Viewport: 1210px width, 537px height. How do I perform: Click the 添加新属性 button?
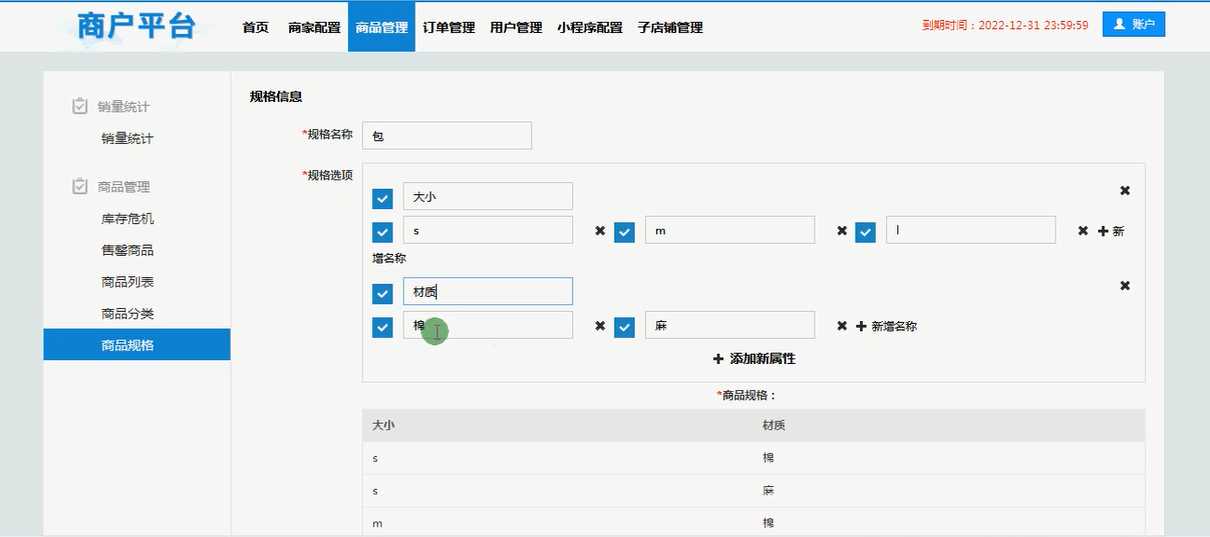754,358
